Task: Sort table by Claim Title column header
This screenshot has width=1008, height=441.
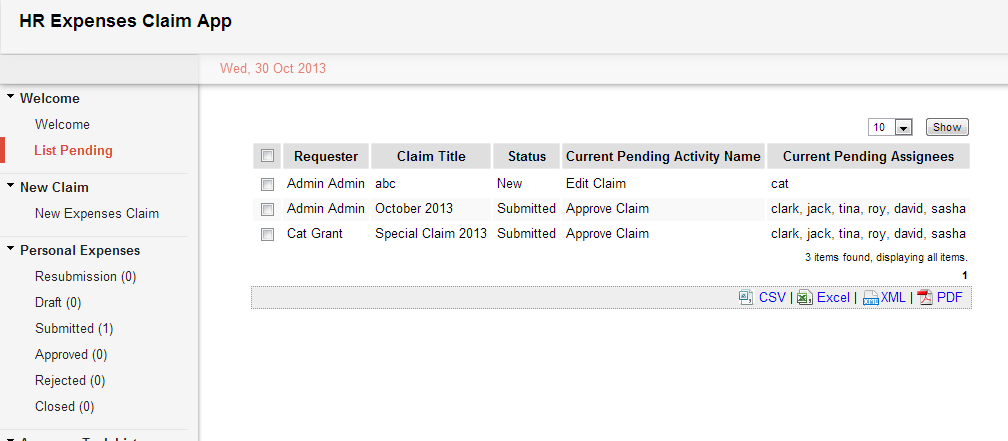Action: tap(431, 156)
